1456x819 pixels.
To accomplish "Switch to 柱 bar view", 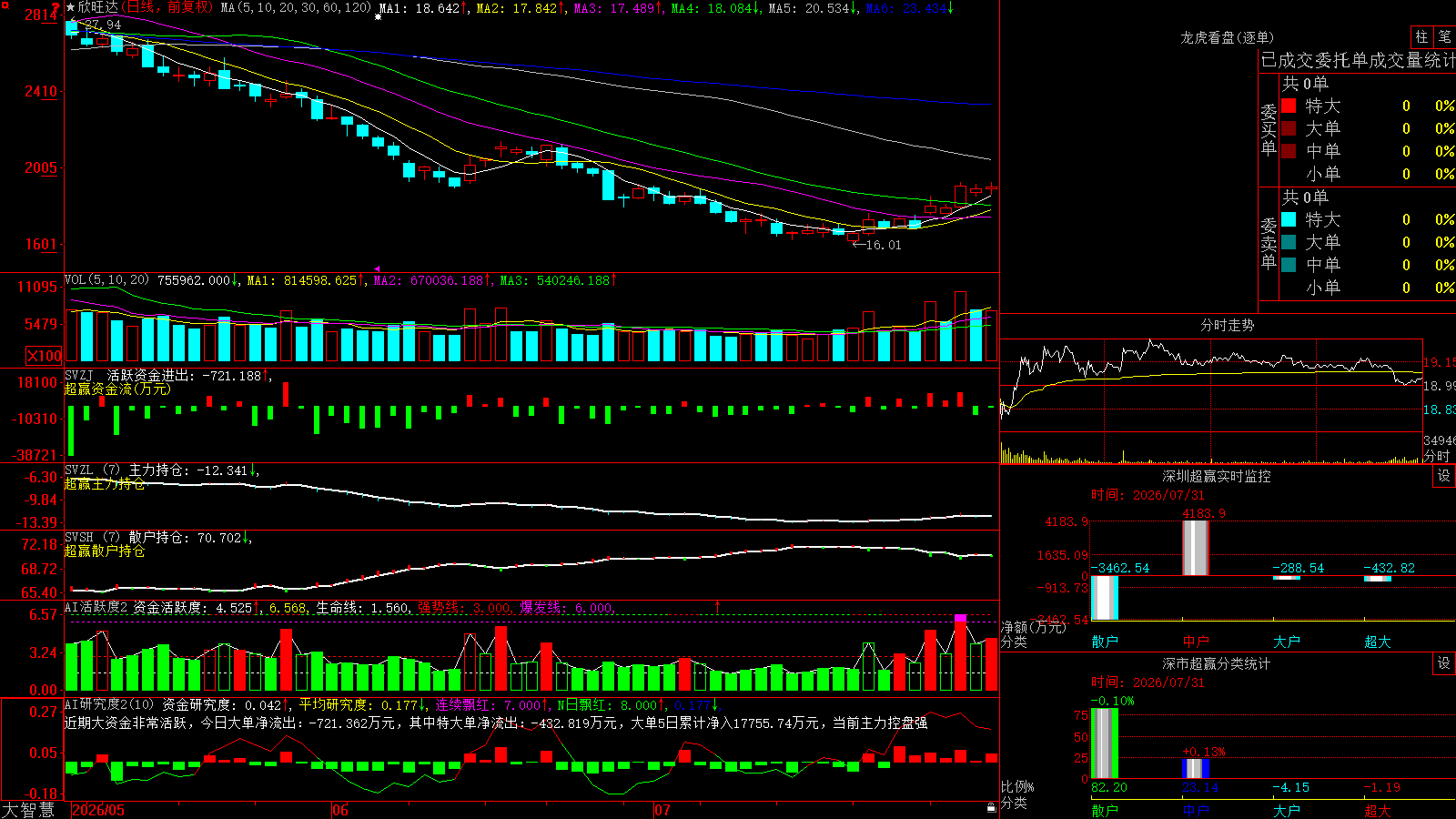I will click(1421, 36).
